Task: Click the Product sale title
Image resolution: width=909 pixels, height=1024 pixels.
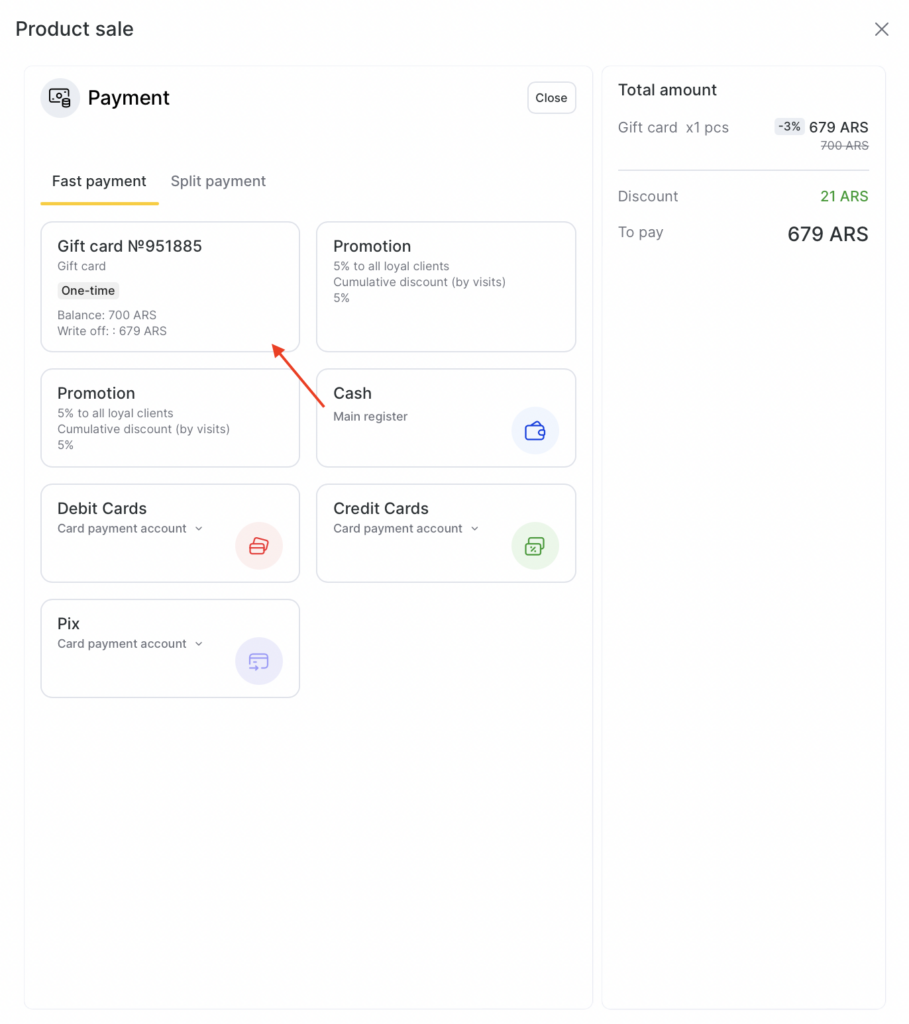Action: [x=74, y=29]
